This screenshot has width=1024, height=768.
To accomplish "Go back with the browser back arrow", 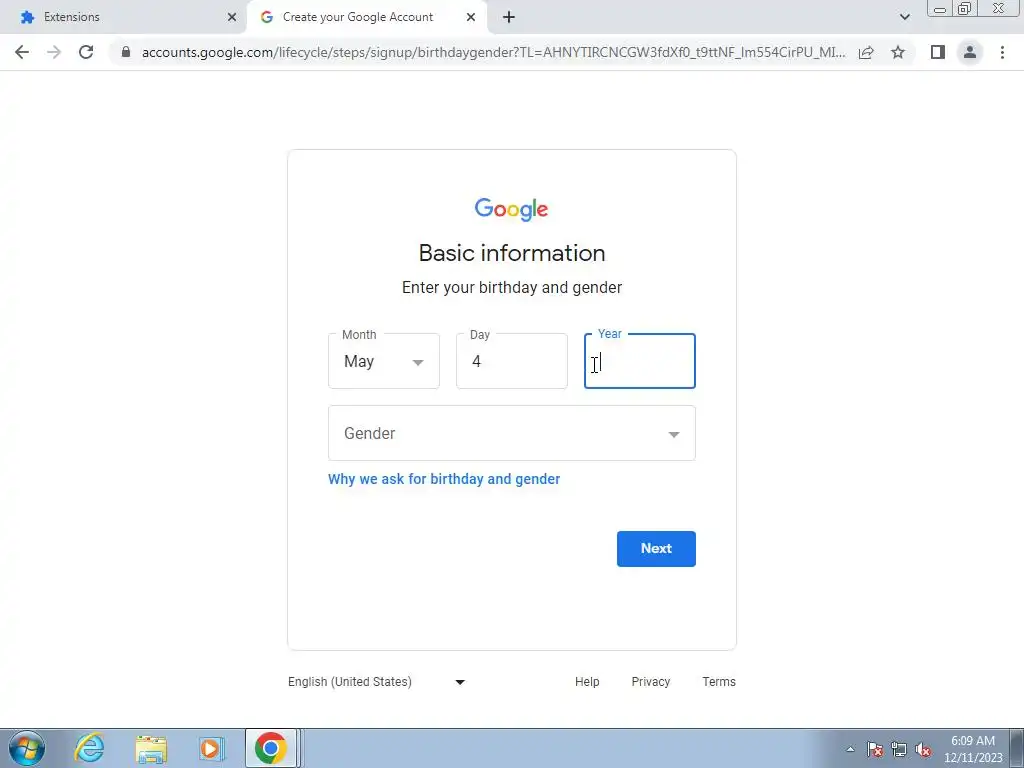I will [x=22, y=52].
